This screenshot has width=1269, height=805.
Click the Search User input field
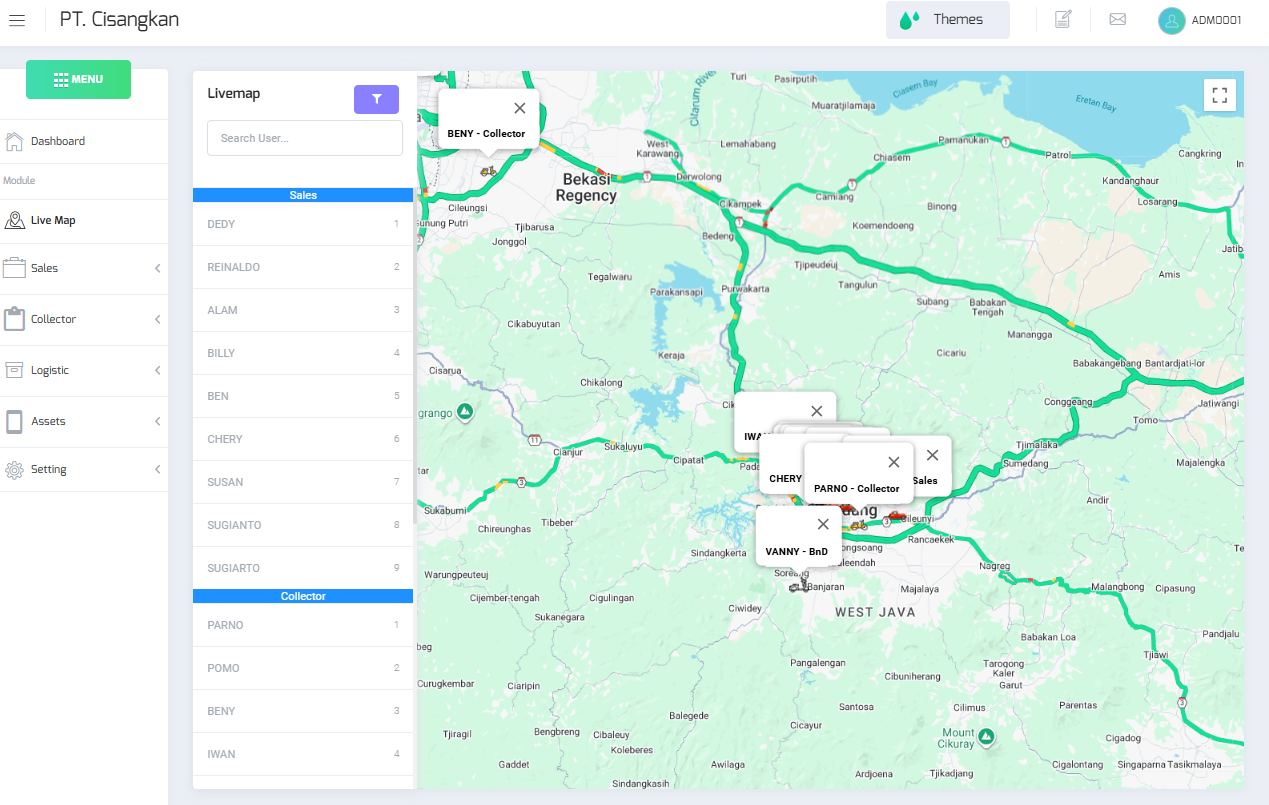click(304, 138)
